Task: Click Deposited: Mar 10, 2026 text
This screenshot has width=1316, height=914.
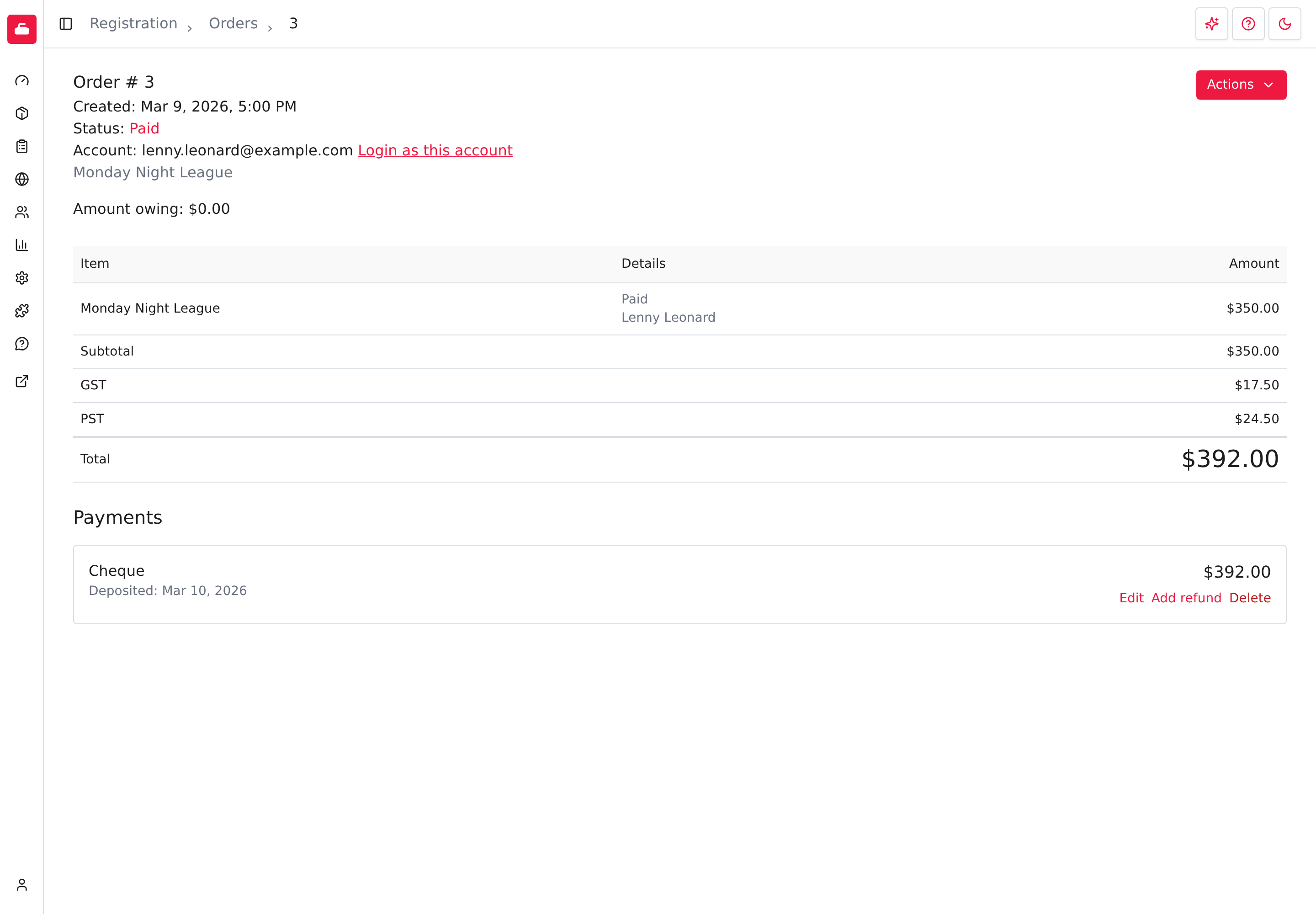Action: point(168,590)
